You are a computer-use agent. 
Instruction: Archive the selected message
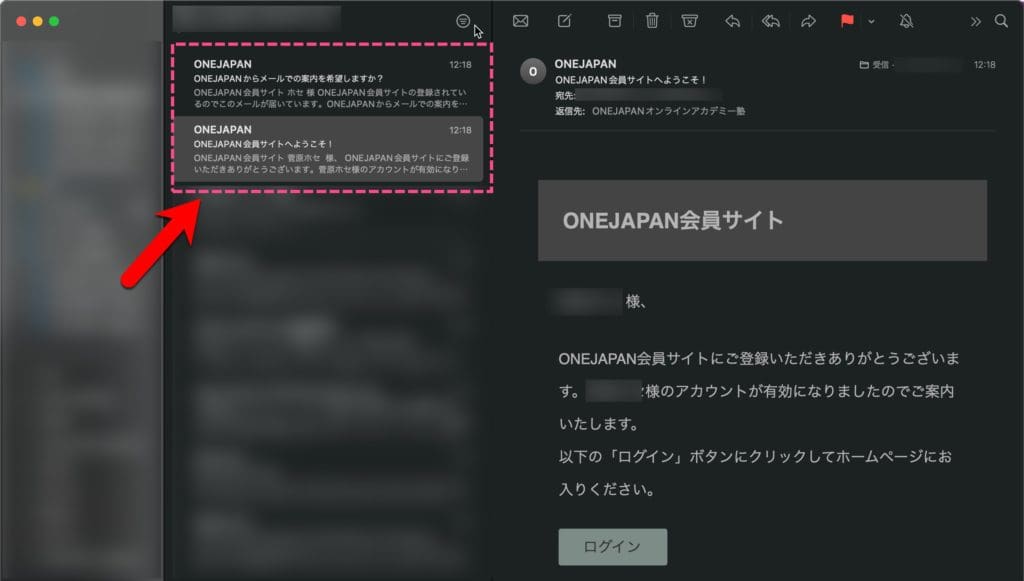[x=615, y=21]
